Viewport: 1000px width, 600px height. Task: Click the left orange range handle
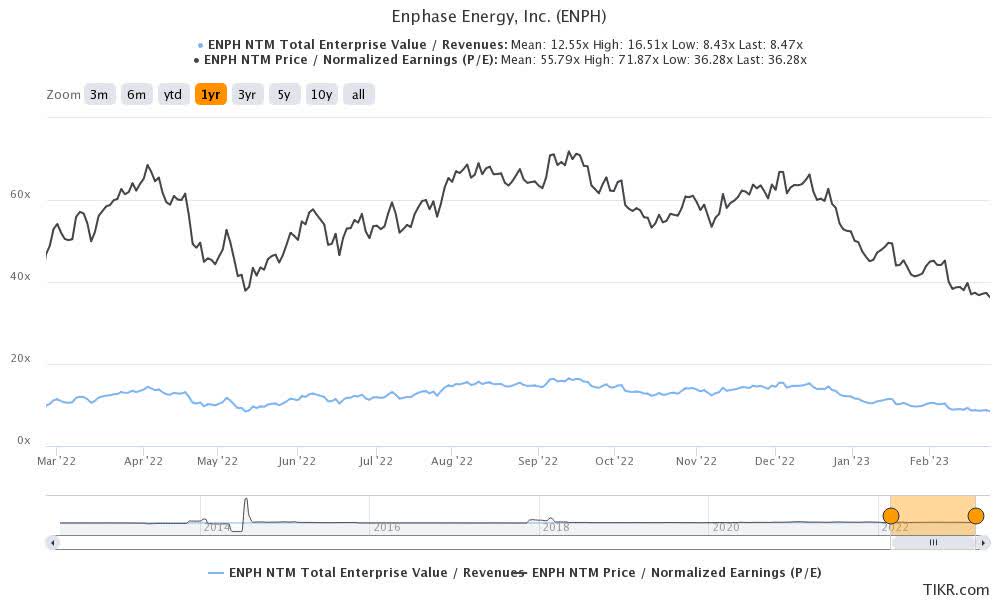[x=891, y=515]
